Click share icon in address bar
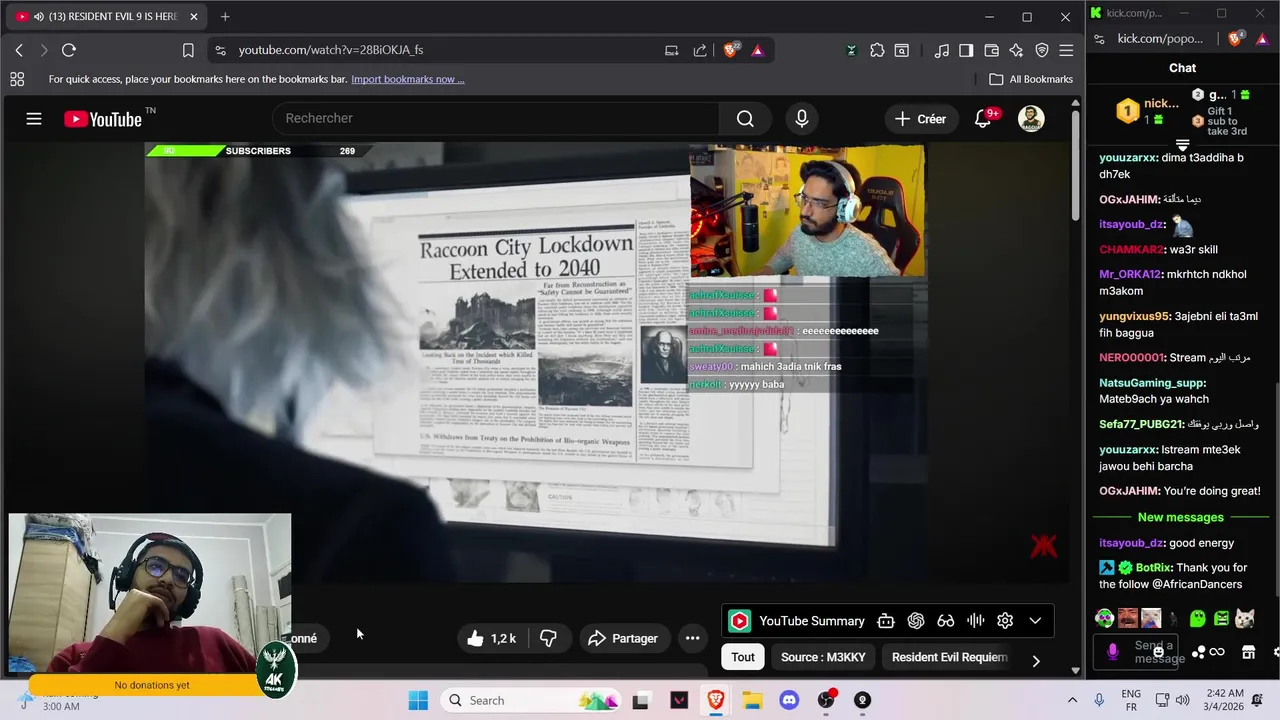 (700, 50)
